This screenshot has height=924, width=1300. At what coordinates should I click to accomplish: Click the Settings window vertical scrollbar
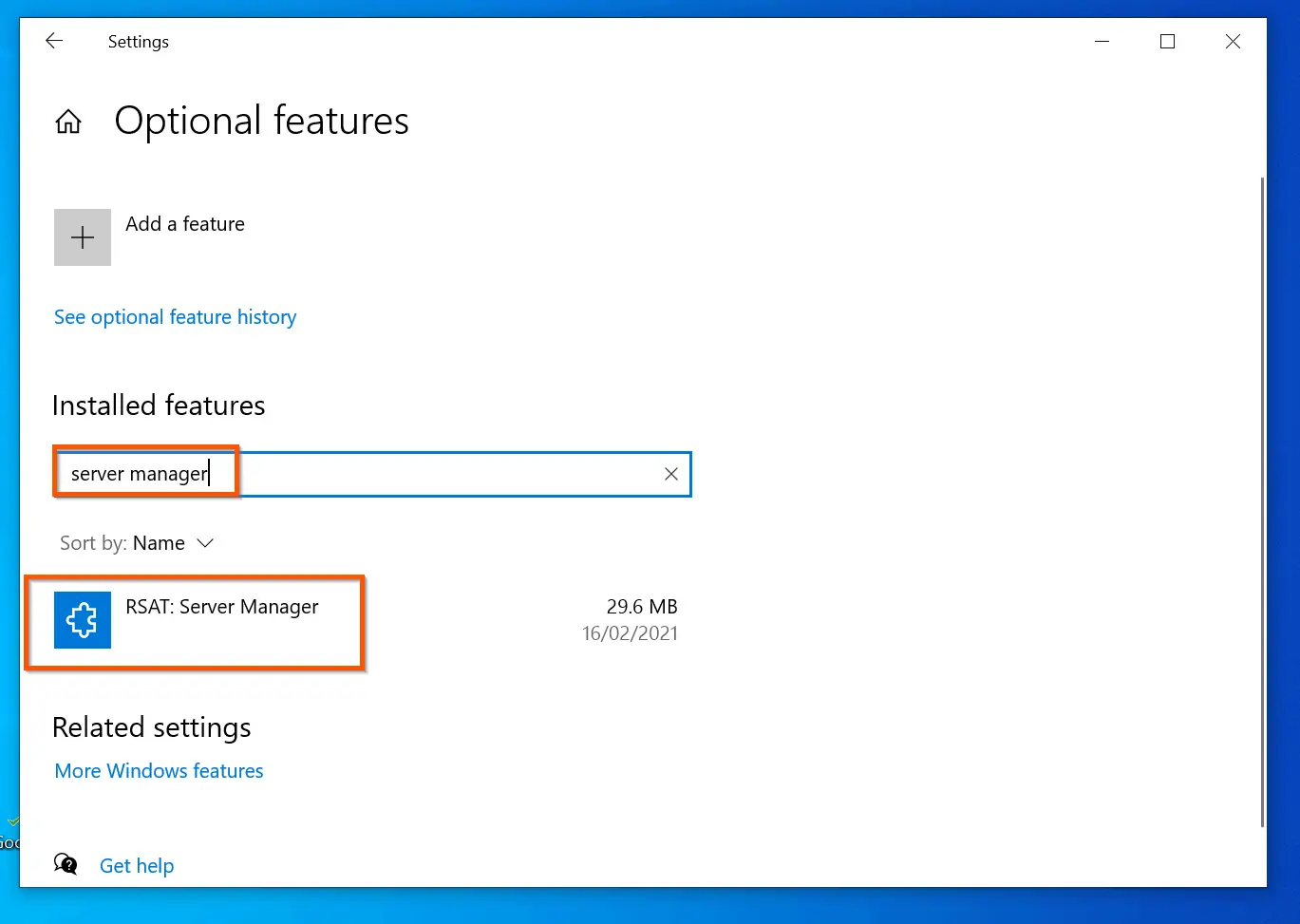click(x=1262, y=501)
